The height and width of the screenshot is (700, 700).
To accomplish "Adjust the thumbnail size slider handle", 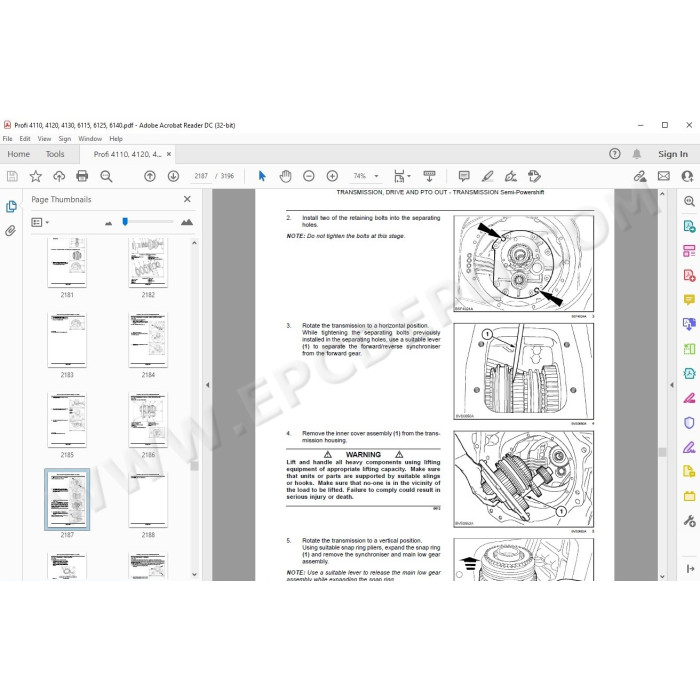I will click(125, 221).
